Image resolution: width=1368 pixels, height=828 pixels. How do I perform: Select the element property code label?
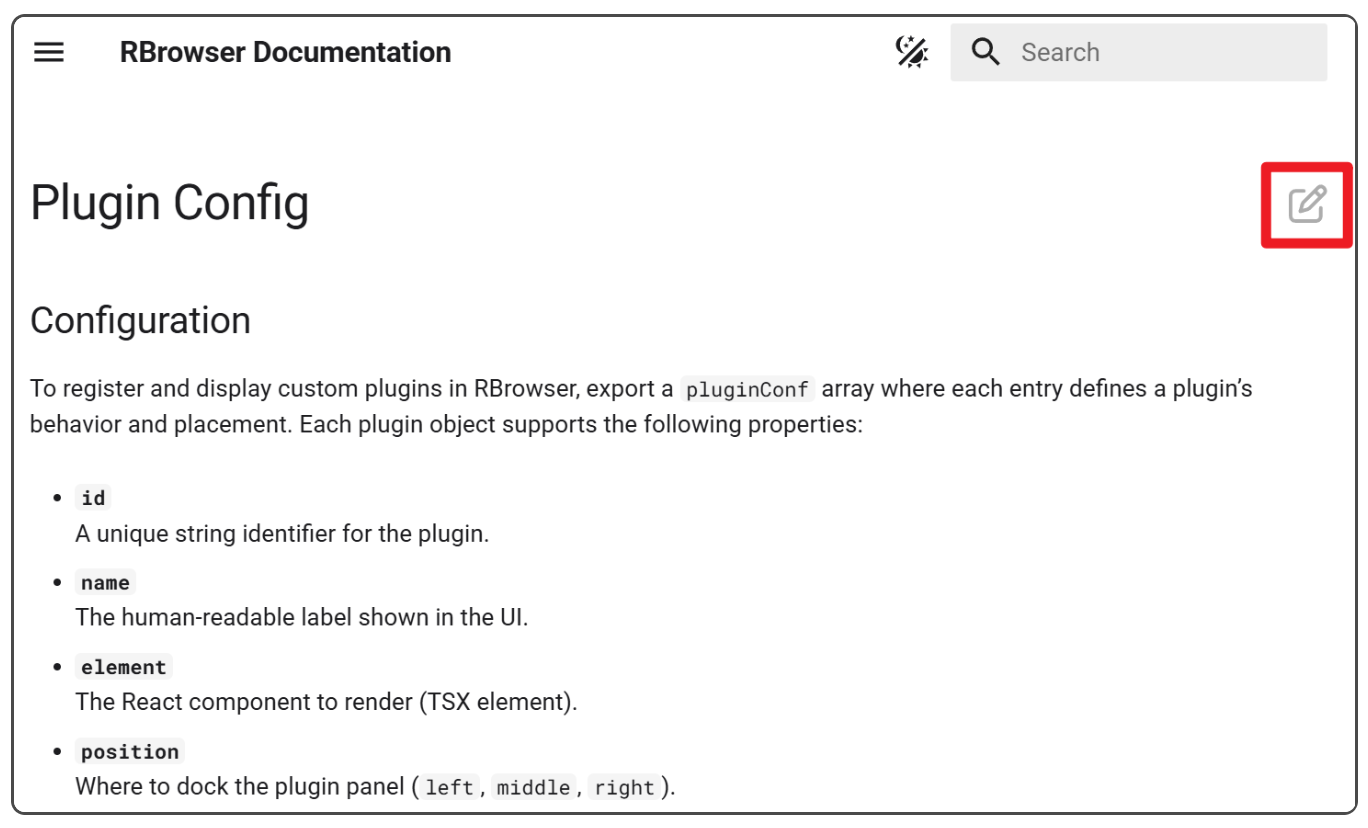click(x=125, y=667)
